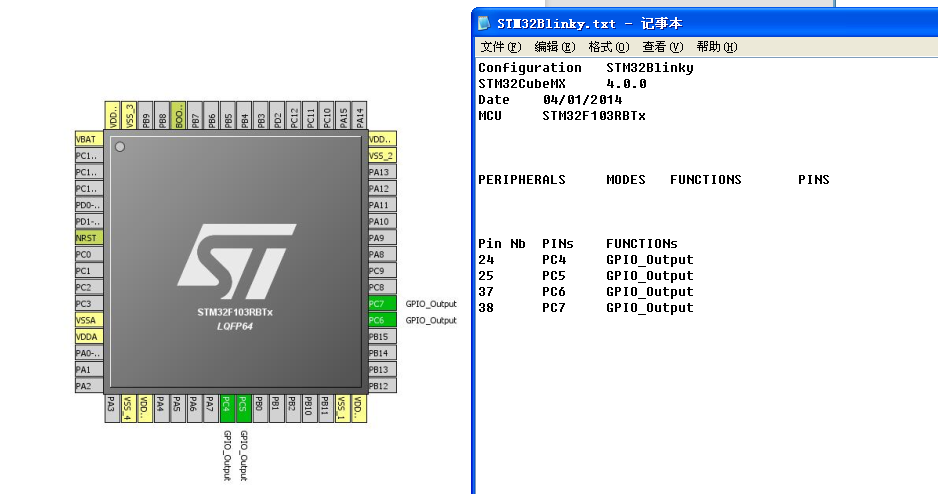Select the BOO.. pin at the top
Screen dimensions: 938x494
178,115
